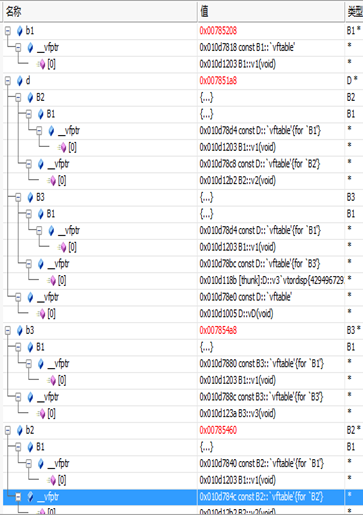Collapse __vfptr valued 0x010d78e0 const D::`vftable'
Image resolution: width=363 pixels, height=515 pixels.
click(x=18, y=297)
